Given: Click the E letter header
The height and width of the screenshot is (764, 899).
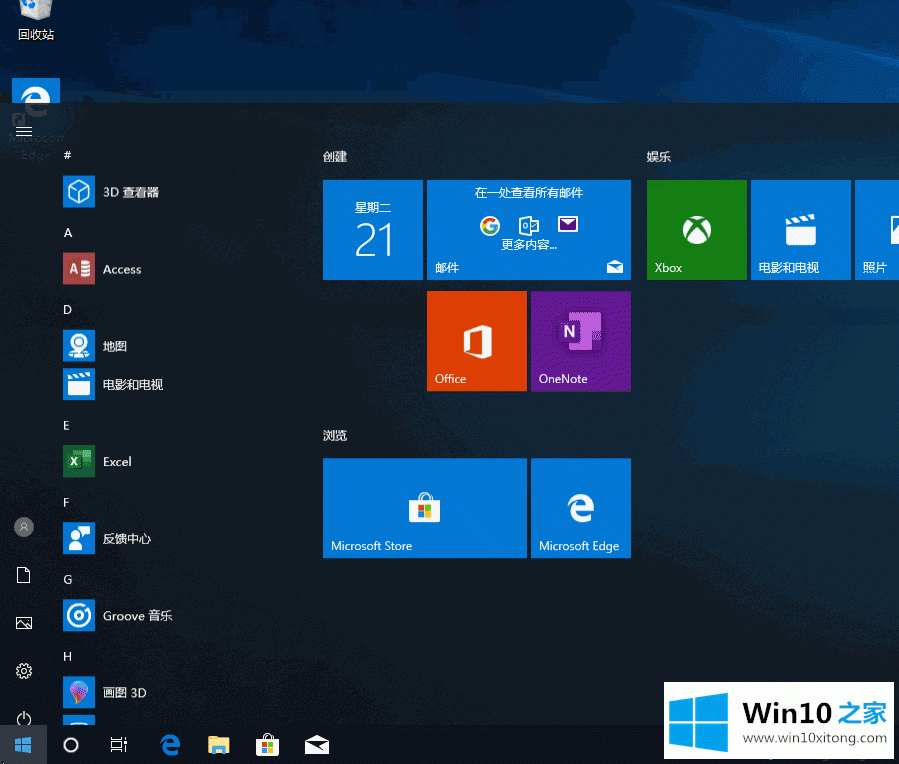Looking at the screenshot, I should [x=67, y=425].
